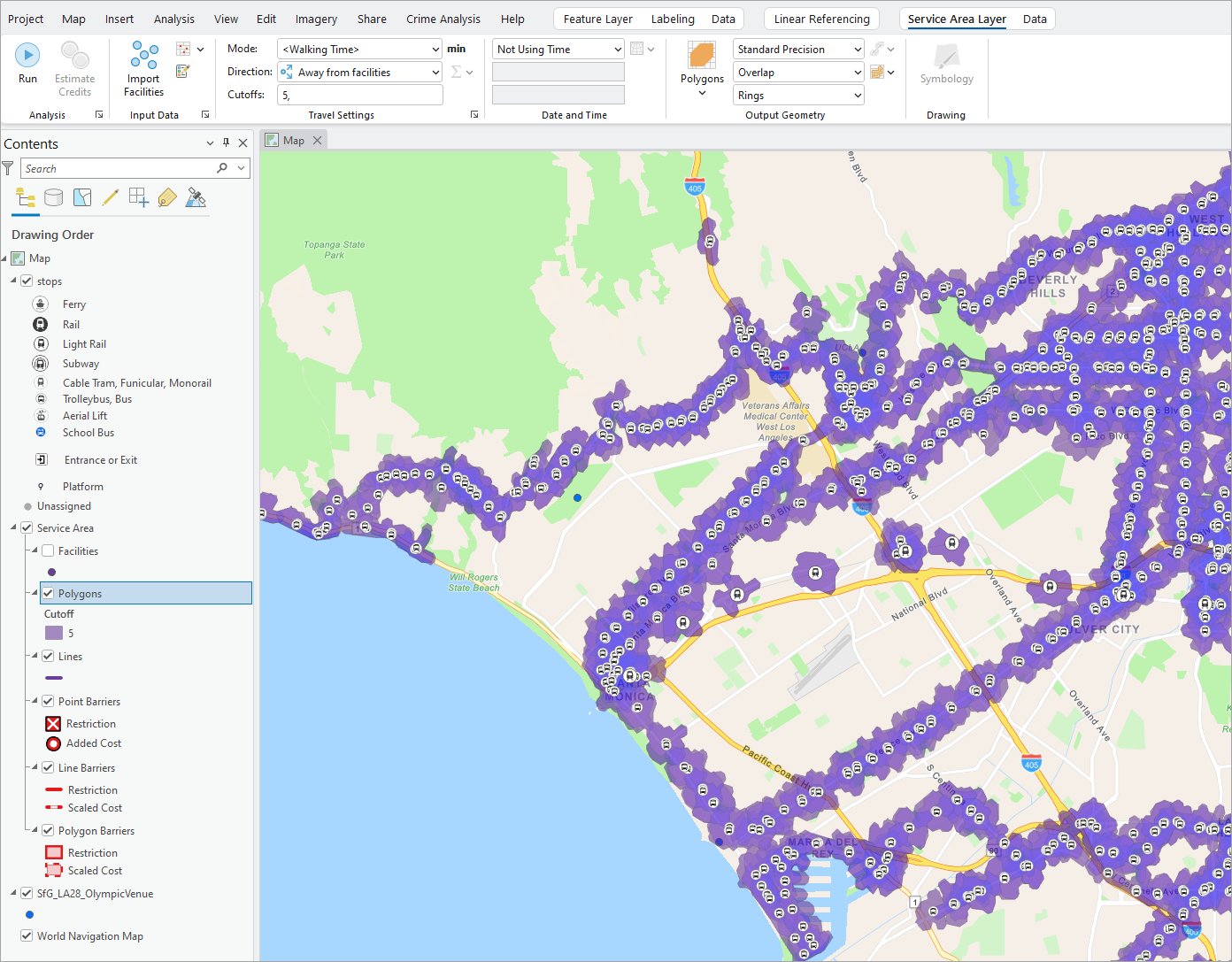Switch to the Labeling tab

pyautogui.click(x=673, y=19)
